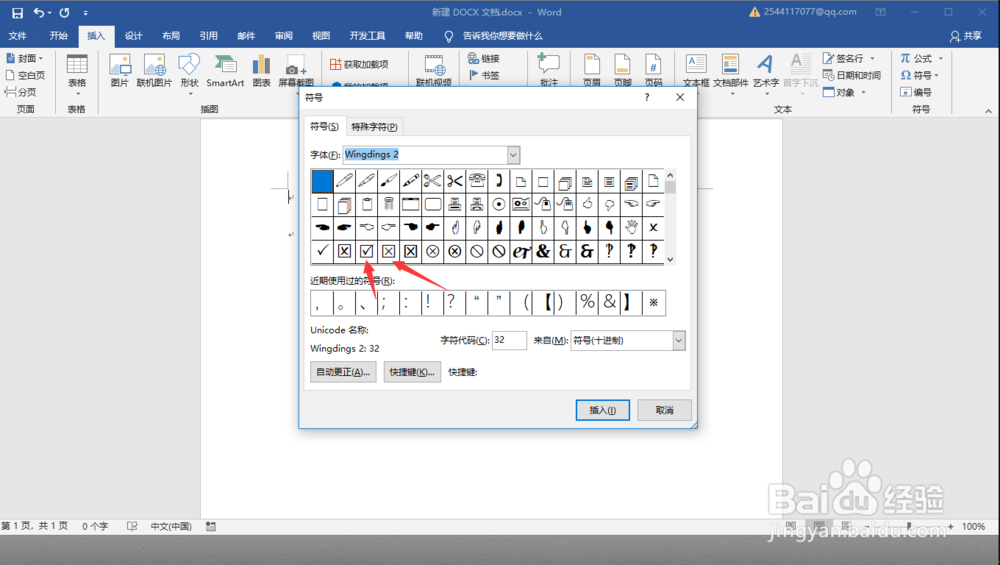Click the 快捷键(K)... button

(412, 372)
